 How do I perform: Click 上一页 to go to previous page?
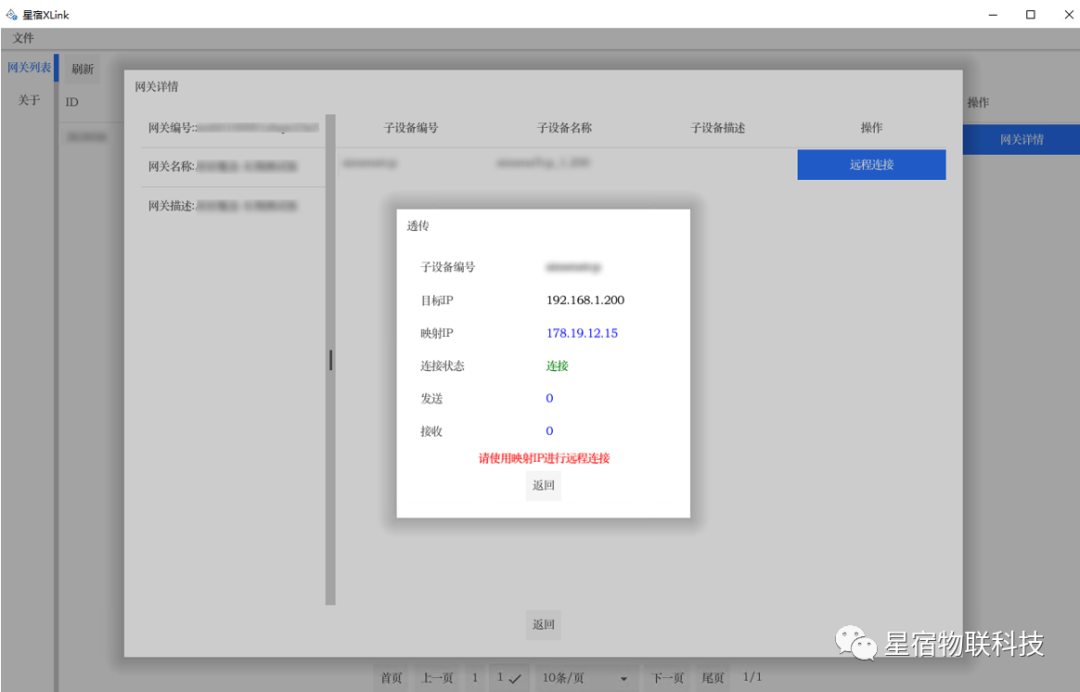[x=437, y=678]
